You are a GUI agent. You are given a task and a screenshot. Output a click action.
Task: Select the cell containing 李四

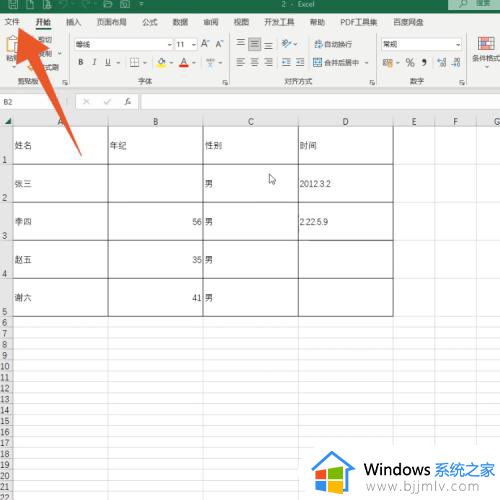coord(60,221)
